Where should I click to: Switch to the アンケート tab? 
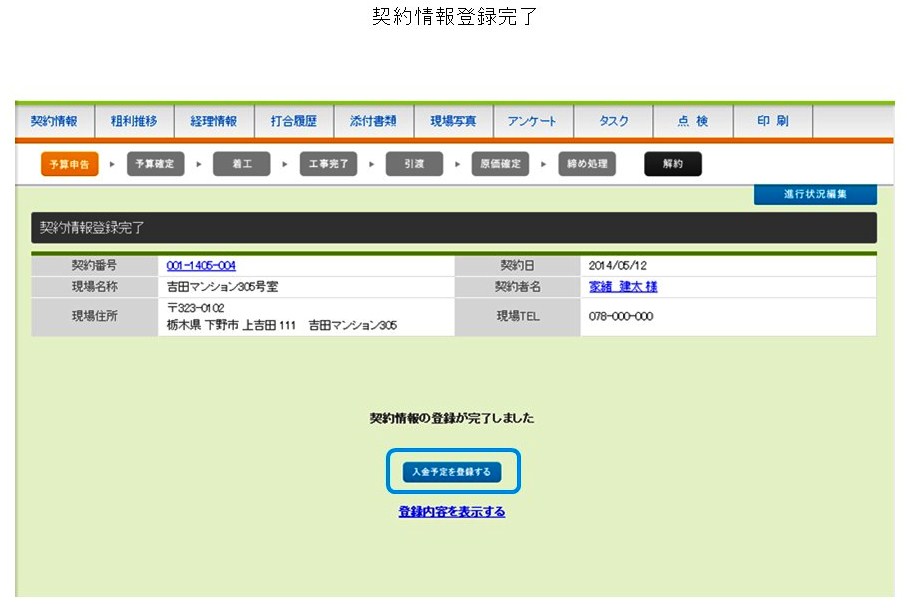(532, 121)
